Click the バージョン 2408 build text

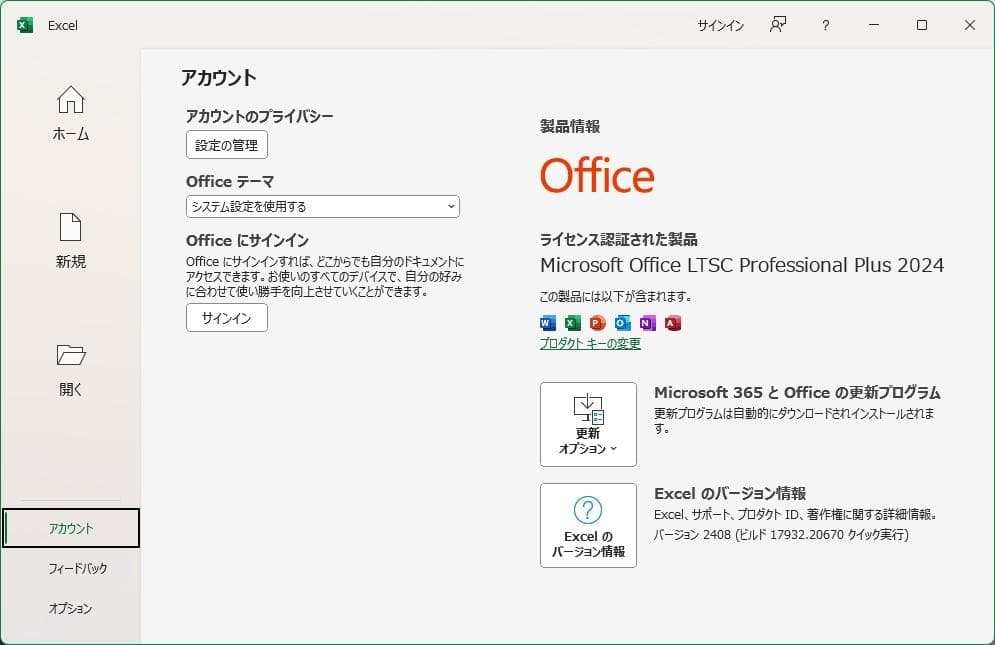[781, 535]
